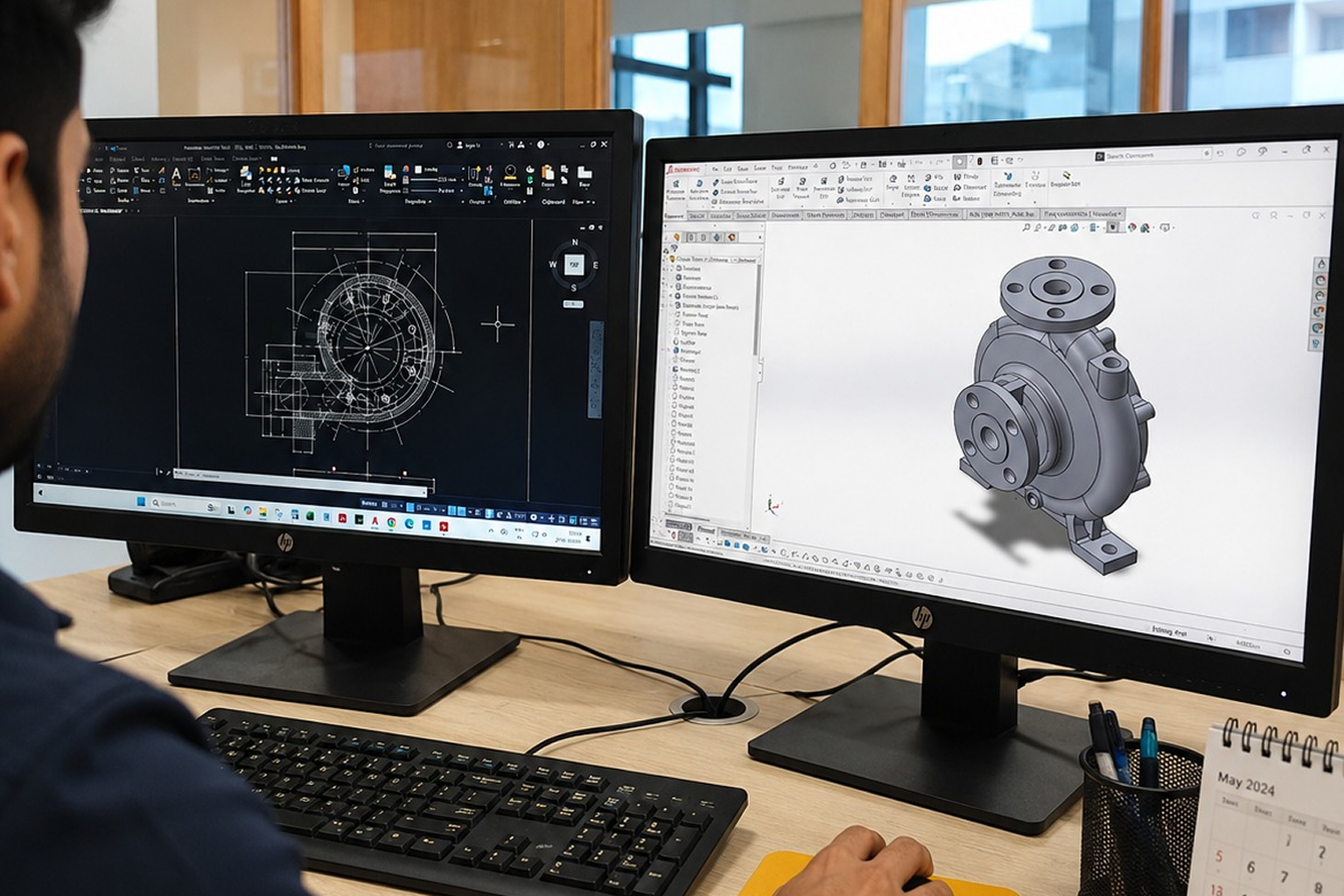The image size is (1344, 896).
Task: Toggle SolidWorks Hide/Show Items in heads-up toolbar
Action: point(1112,227)
